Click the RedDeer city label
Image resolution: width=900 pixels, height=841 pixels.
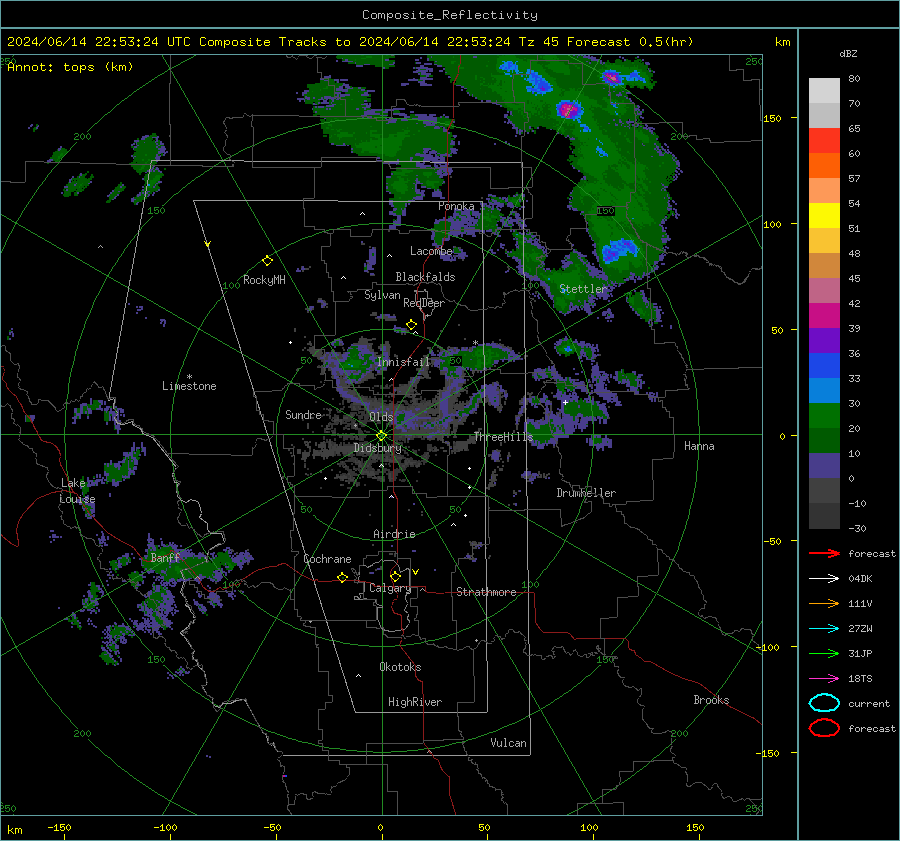pos(424,303)
